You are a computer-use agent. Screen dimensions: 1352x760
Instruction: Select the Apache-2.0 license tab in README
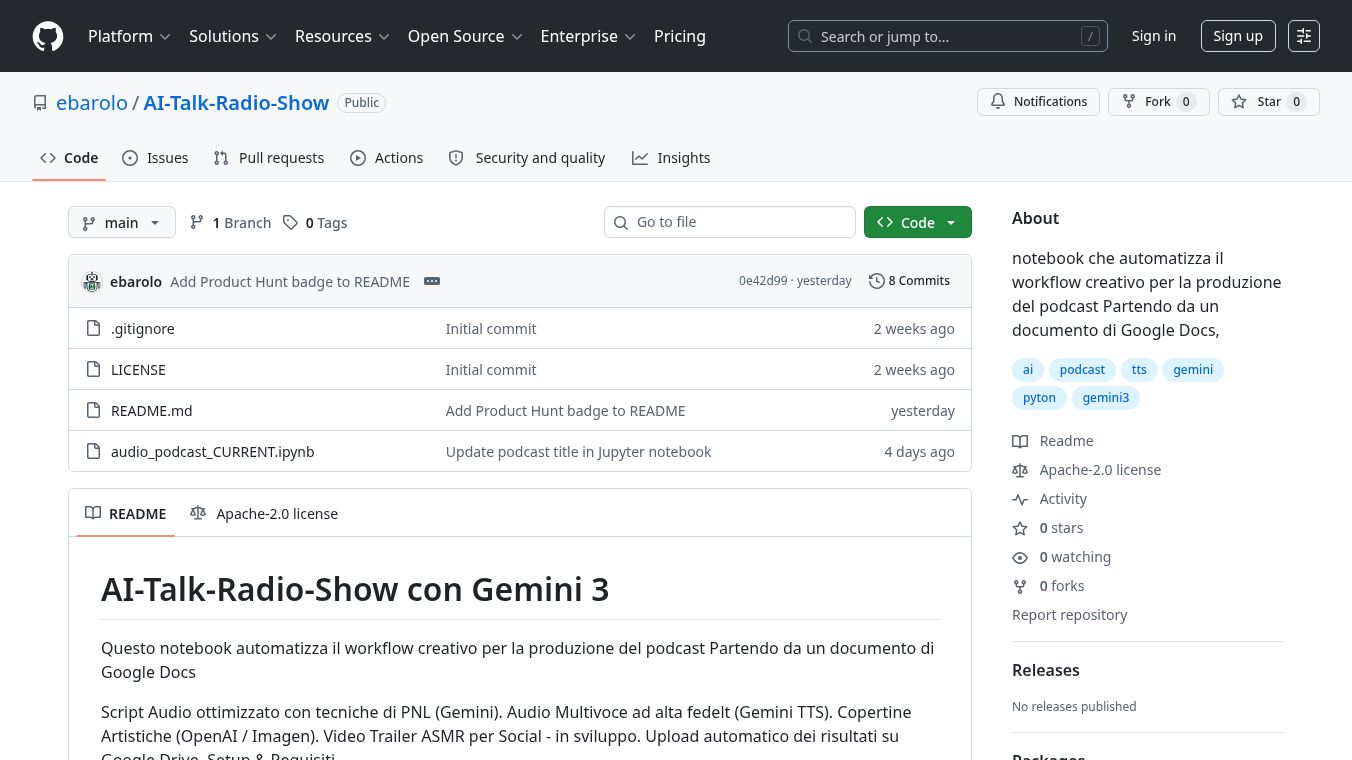click(x=264, y=513)
